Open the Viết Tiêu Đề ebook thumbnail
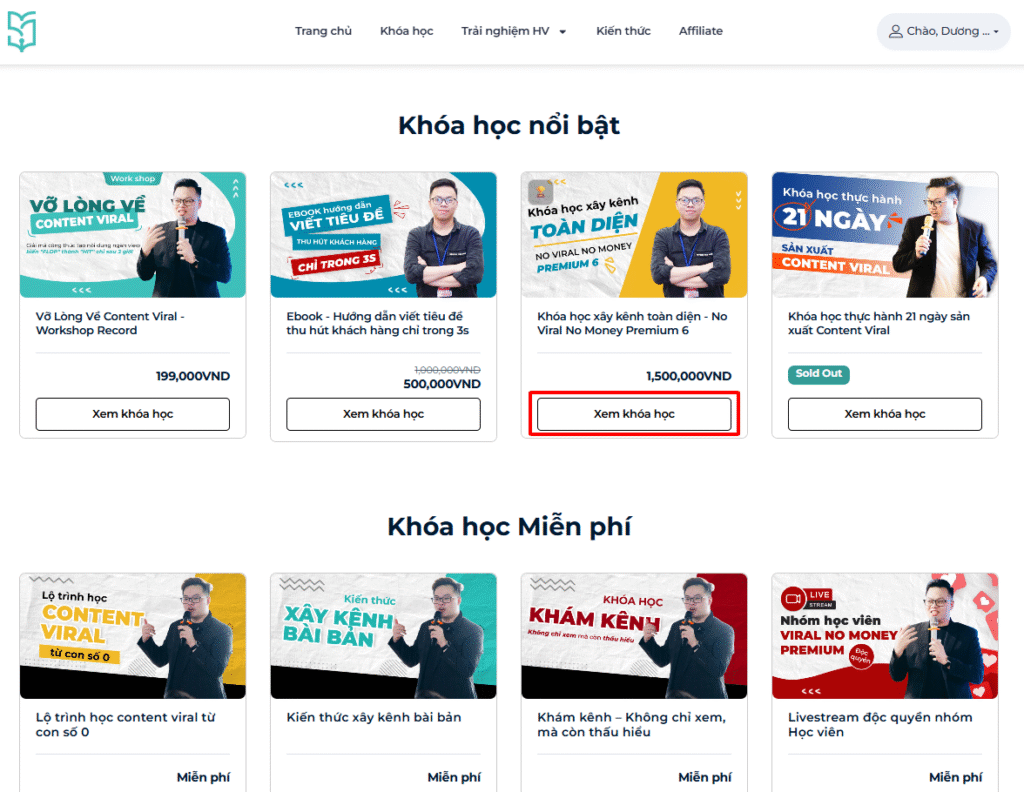The image size is (1024, 792). [383, 234]
